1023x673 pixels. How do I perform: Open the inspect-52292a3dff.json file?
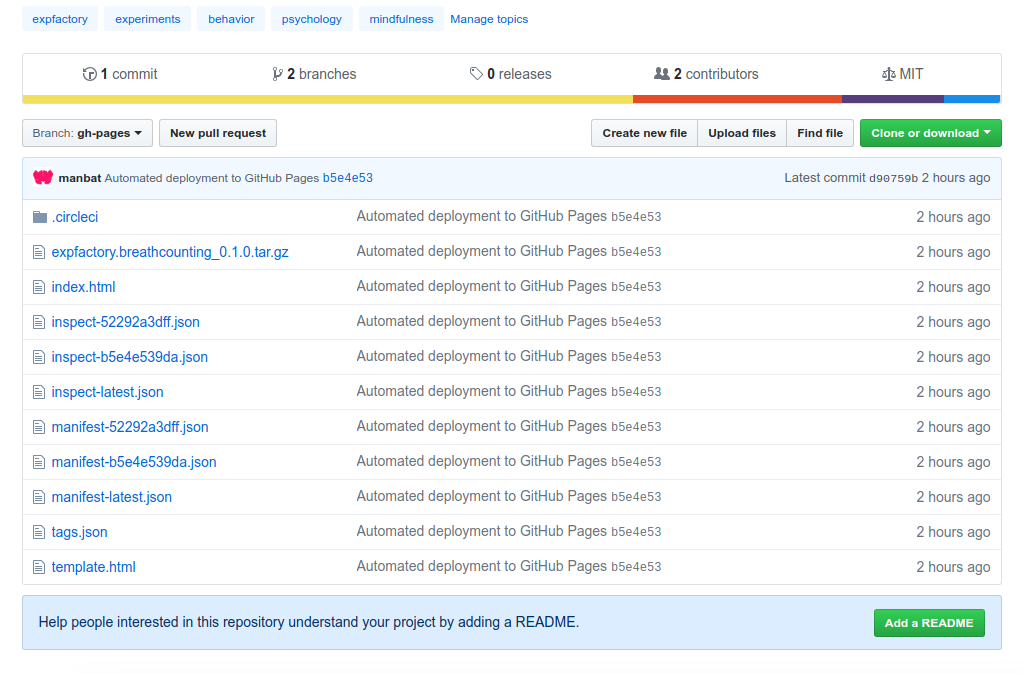tap(125, 322)
